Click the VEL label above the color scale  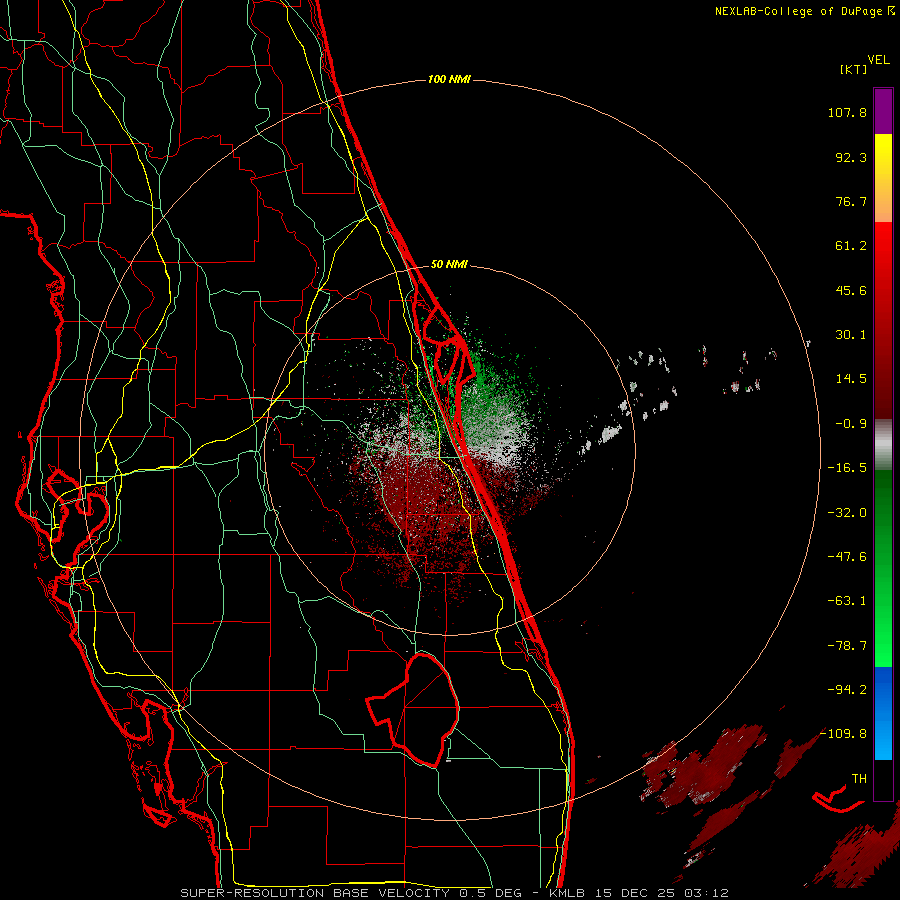click(878, 59)
